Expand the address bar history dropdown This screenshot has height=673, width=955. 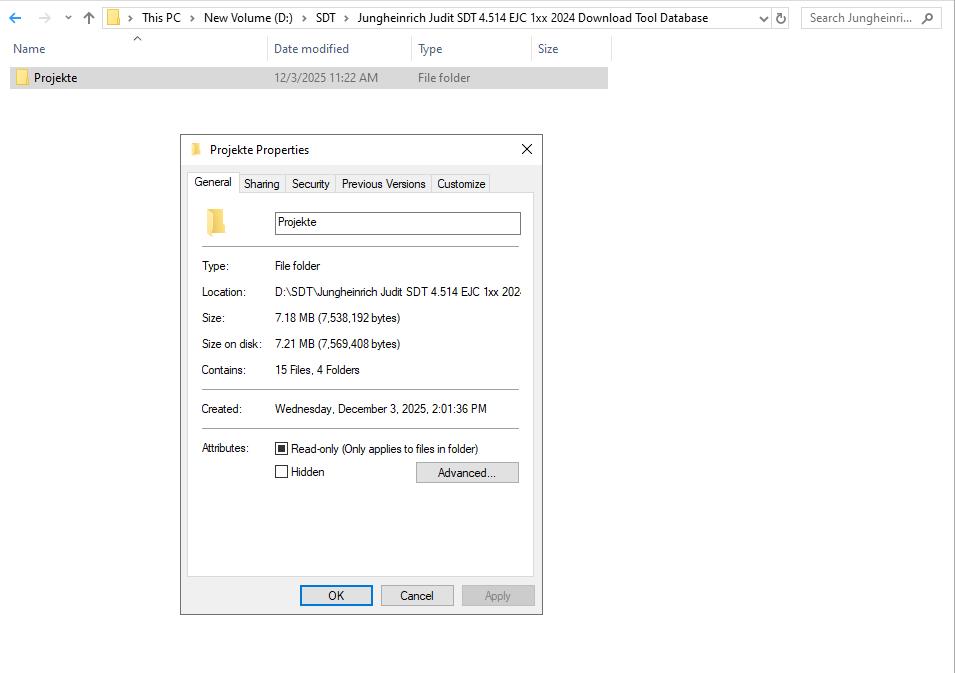763,19
